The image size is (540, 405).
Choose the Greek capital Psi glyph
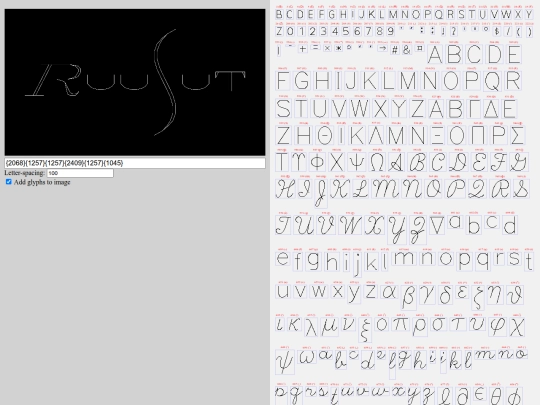point(357,162)
